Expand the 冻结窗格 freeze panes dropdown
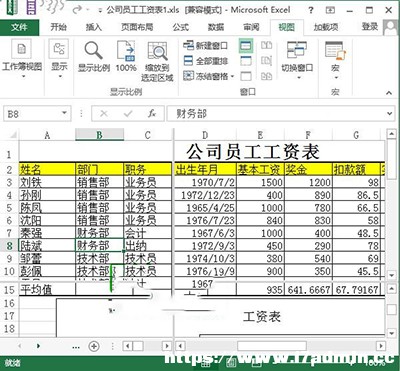Viewport: 400px width, 371px height. (232, 77)
